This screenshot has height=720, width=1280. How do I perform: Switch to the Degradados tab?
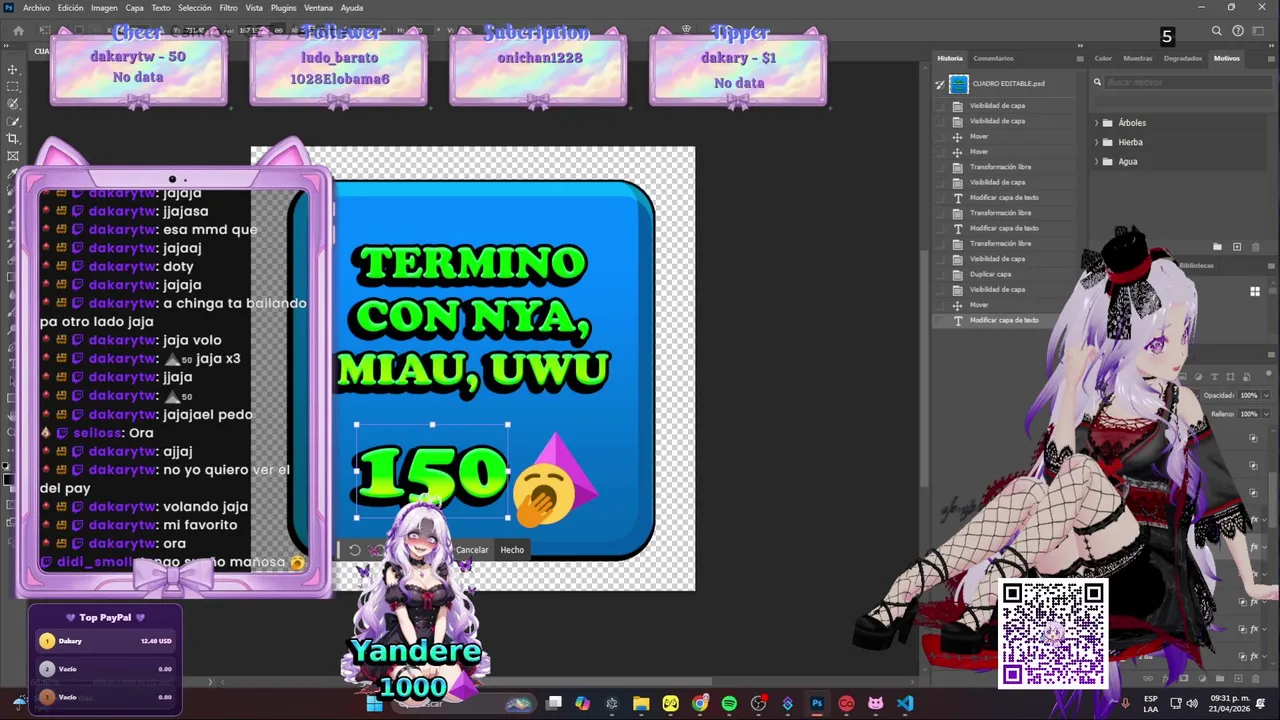[x=1183, y=58]
